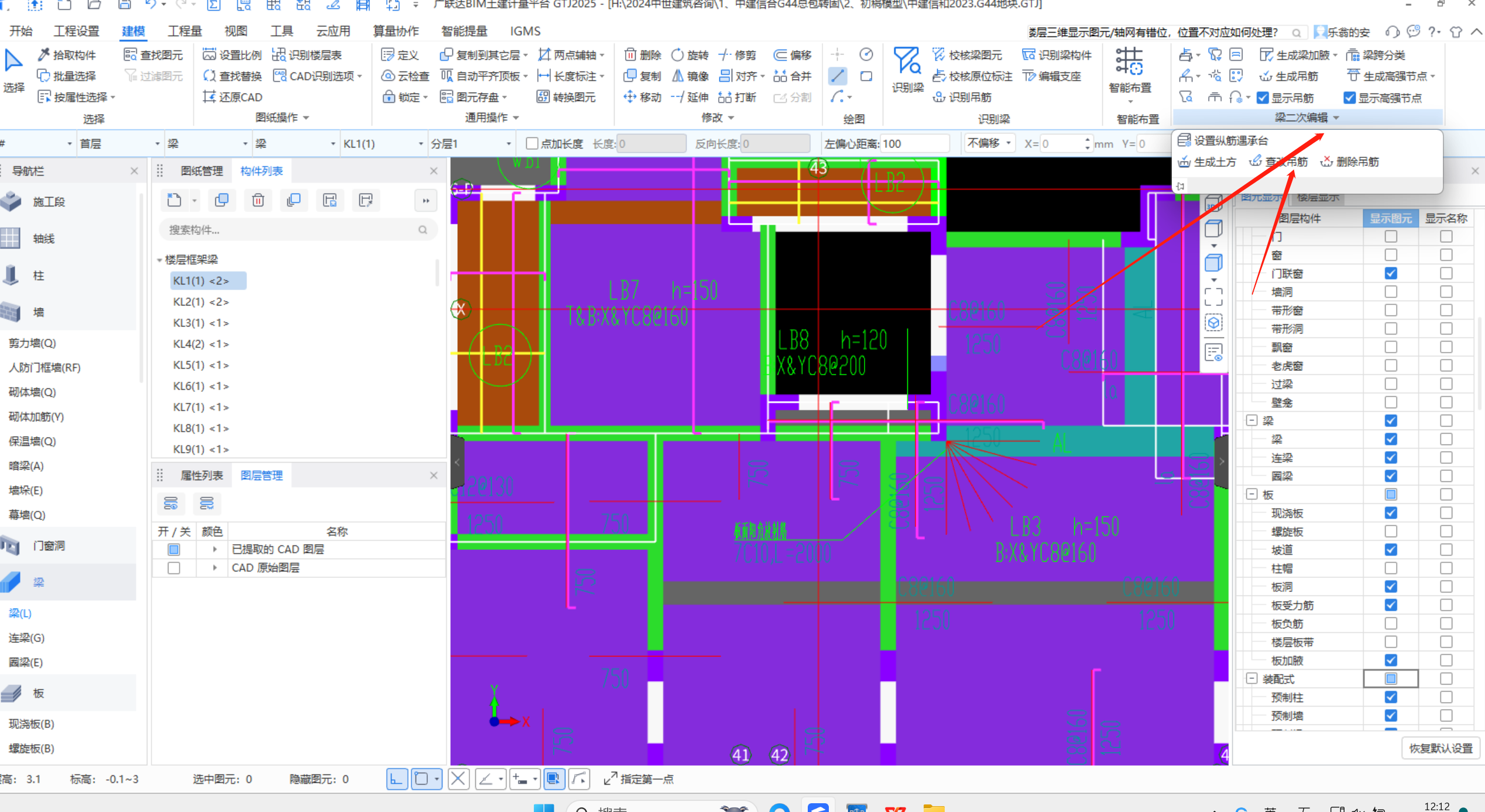The width and height of the screenshot is (1485, 812).
Task: Collapse the 板 group in layer tree
Action: point(1251,494)
